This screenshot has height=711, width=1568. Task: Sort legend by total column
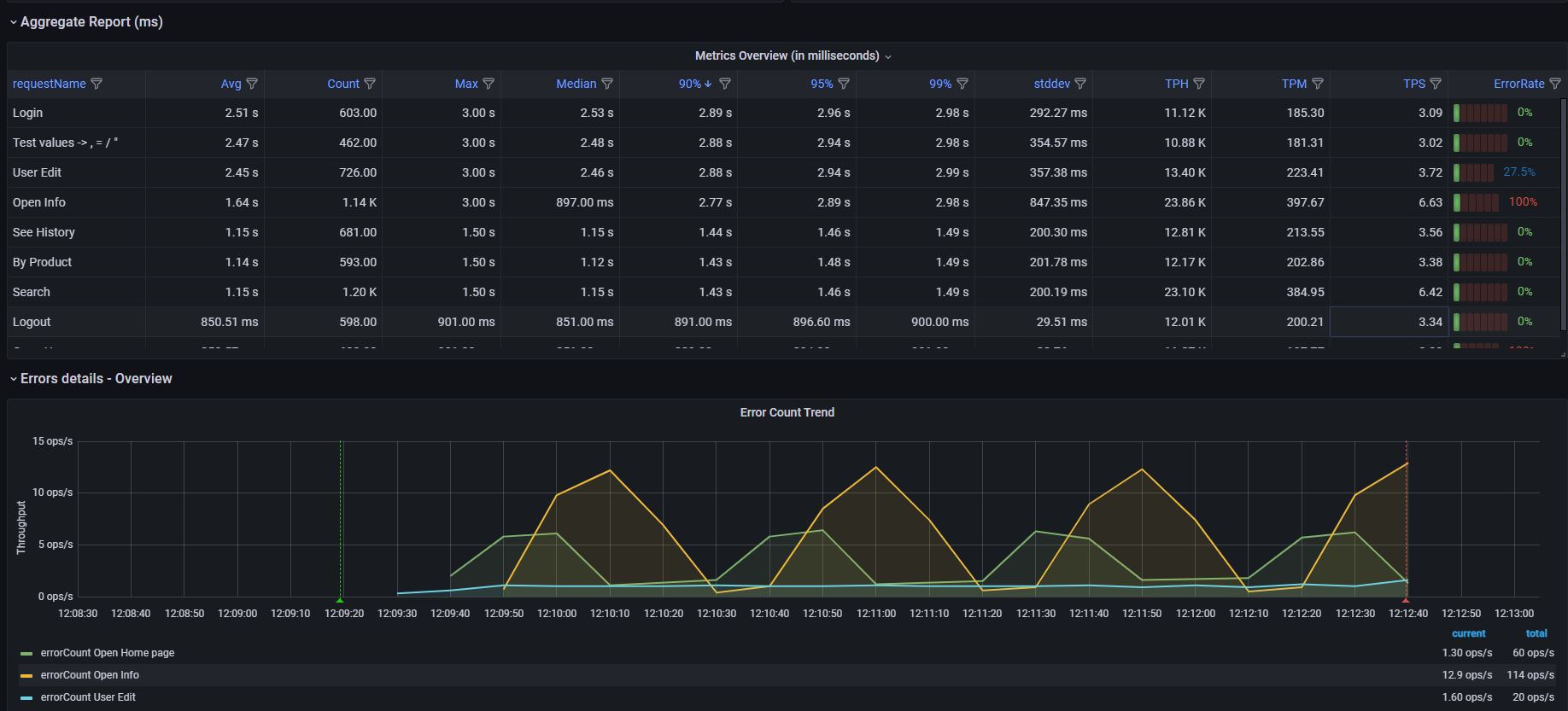coord(1536,633)
